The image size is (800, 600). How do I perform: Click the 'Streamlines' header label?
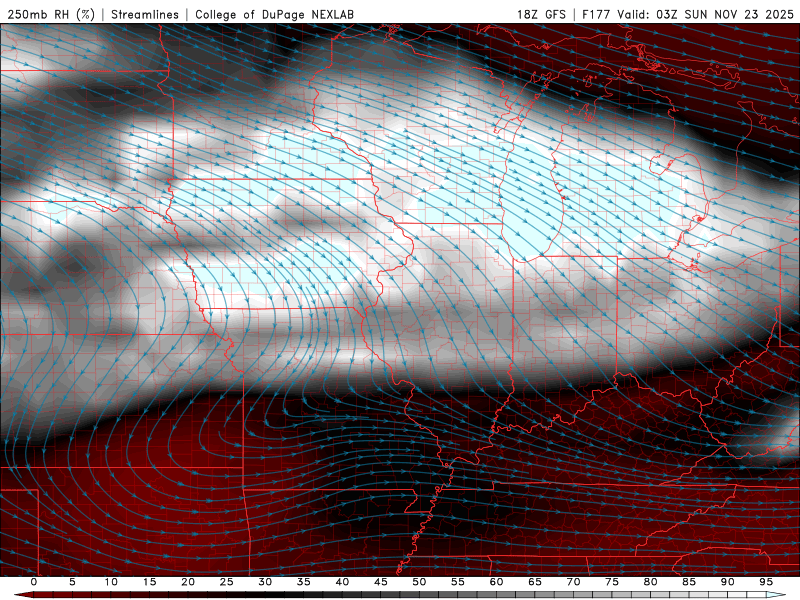145,14
